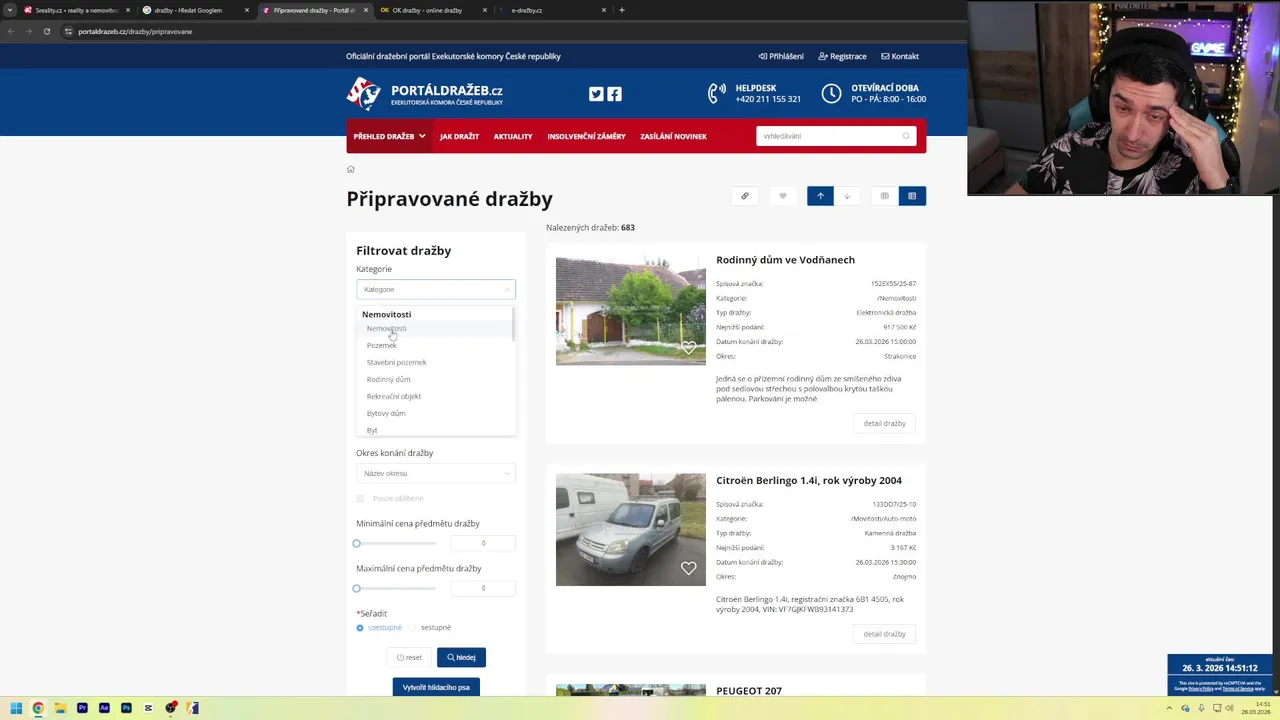Click the opening hours clock icon

pyautogui.click(x=831, y=93)
